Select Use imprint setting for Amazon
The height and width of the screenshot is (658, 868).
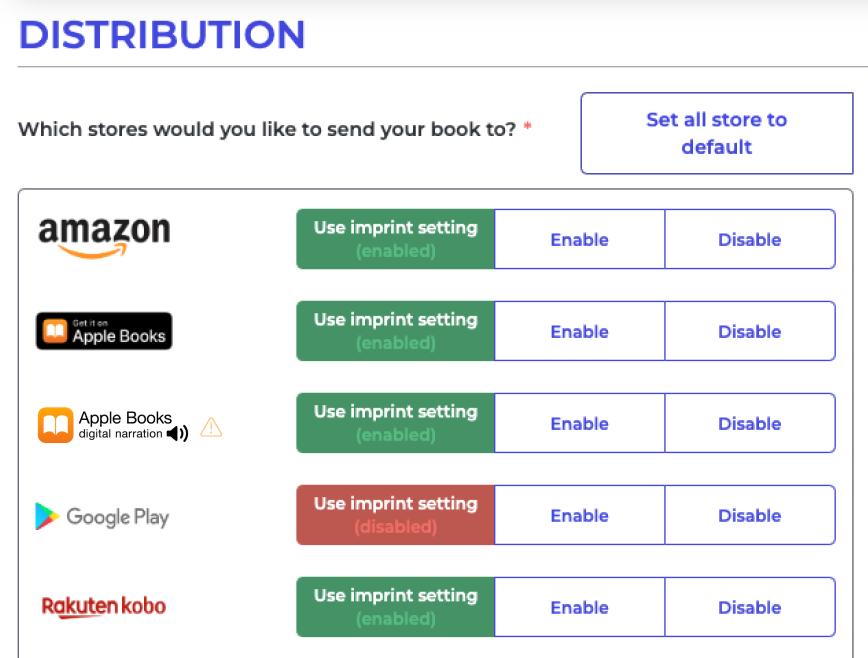point(394,239)
